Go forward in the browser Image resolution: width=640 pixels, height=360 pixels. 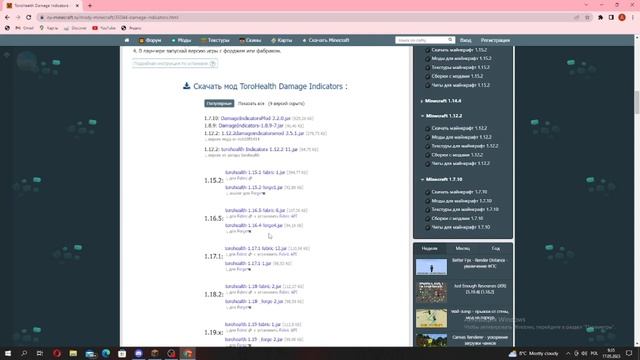coord(18,18)
